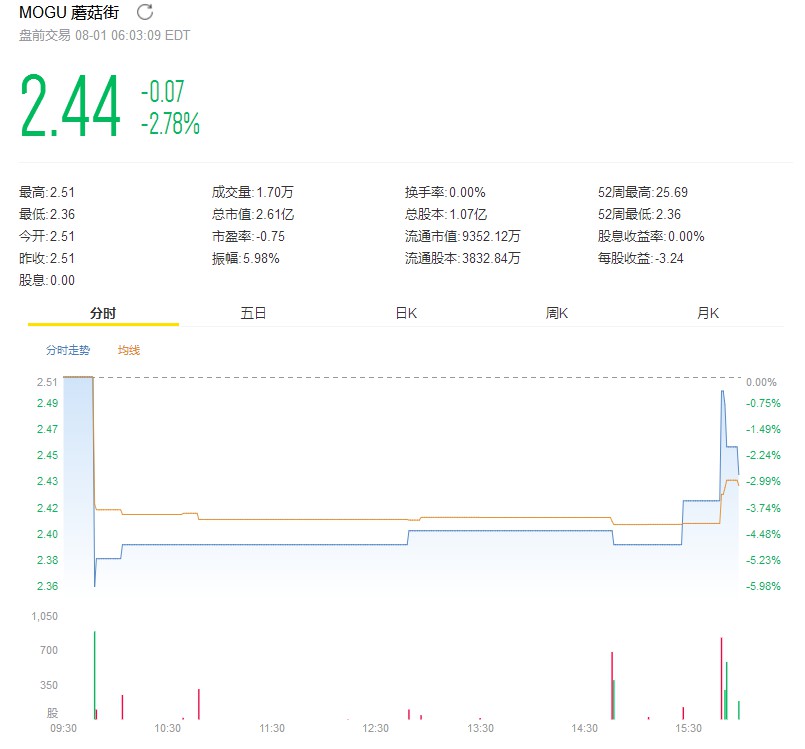The height and width of the screenshot is (749, 805).
Task: Click the price change -0.07
Action: pyautogui.click(x=162, y=91)
